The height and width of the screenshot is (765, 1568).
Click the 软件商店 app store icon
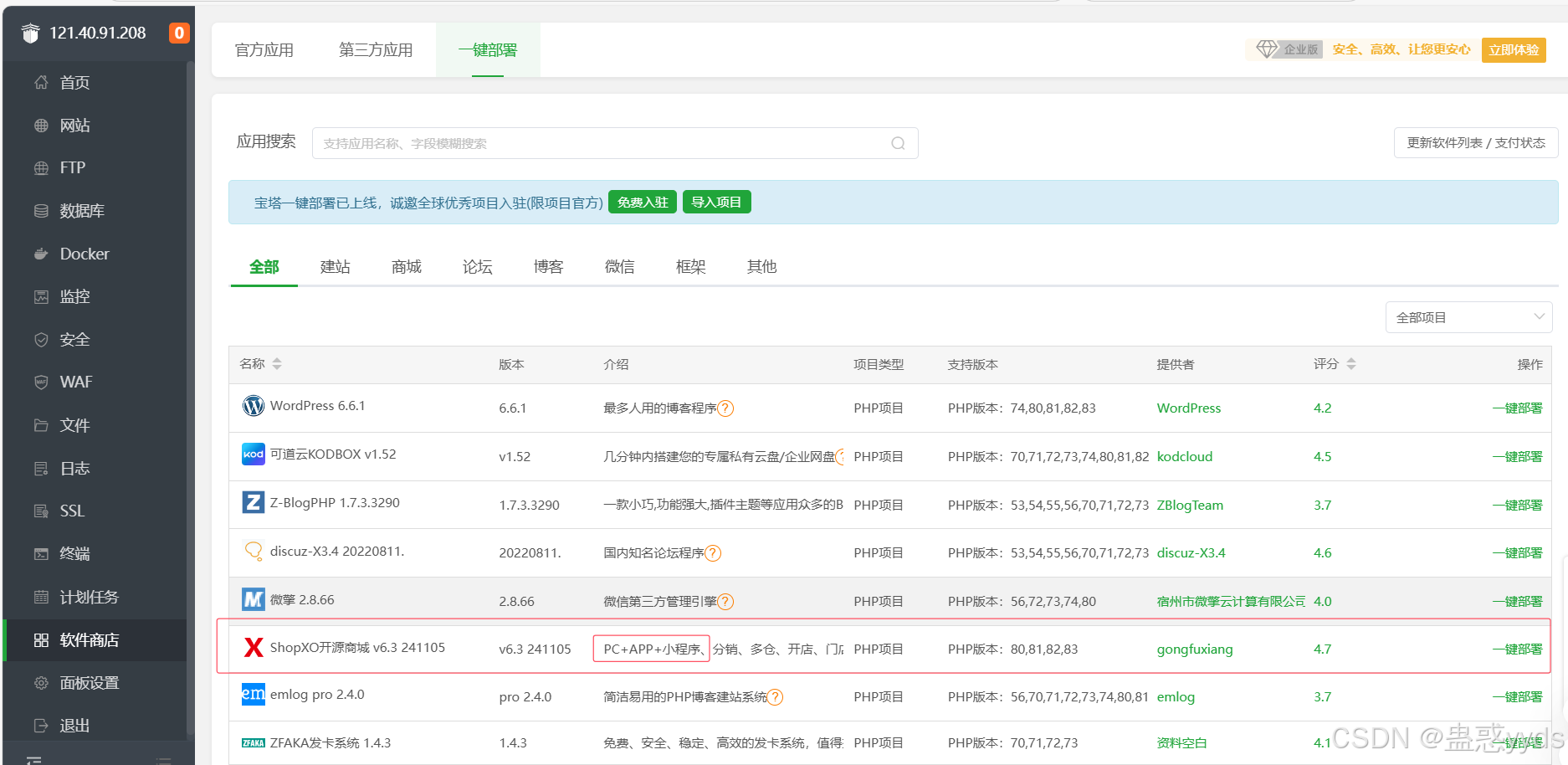(41, 640)
